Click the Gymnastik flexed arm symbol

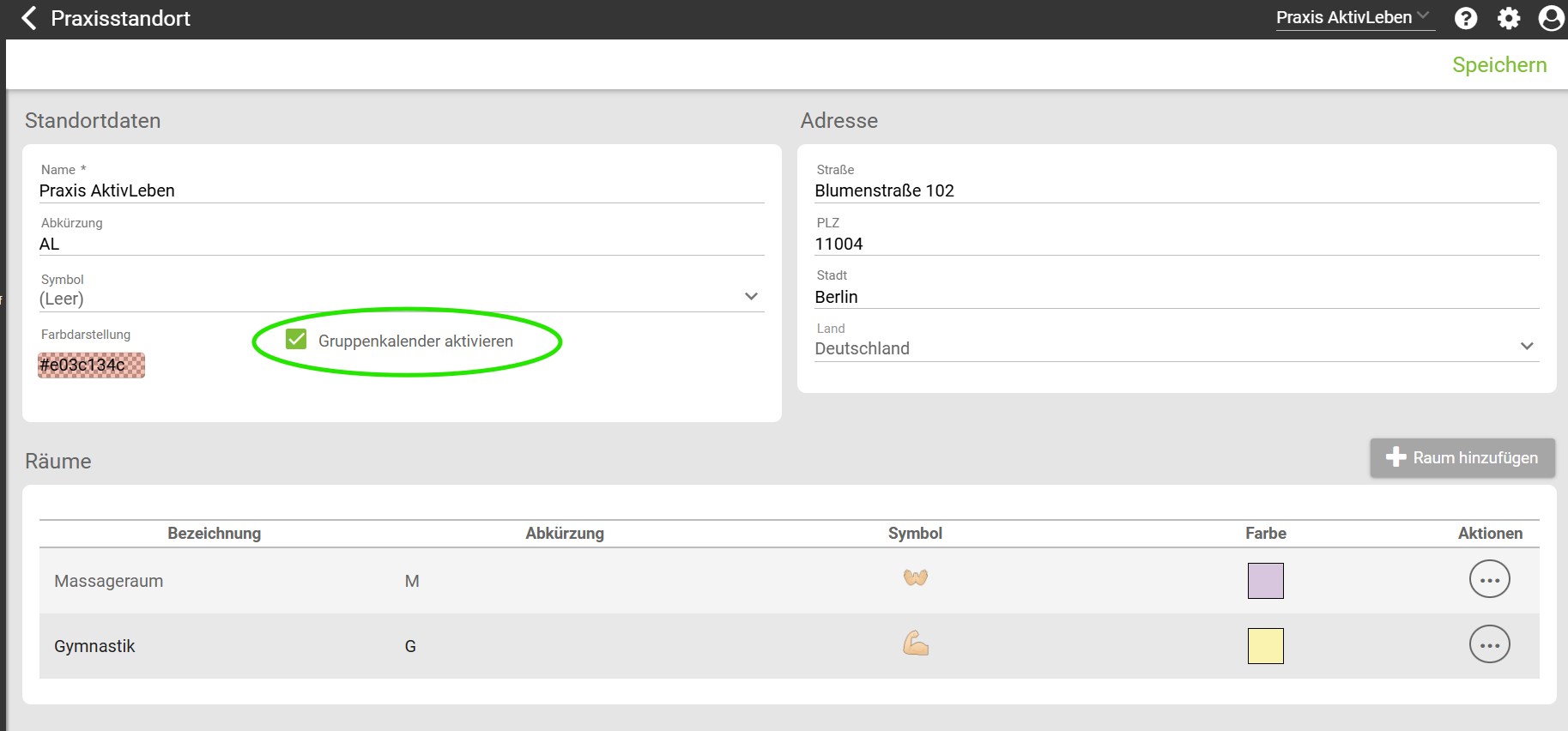tap(915, 643)
